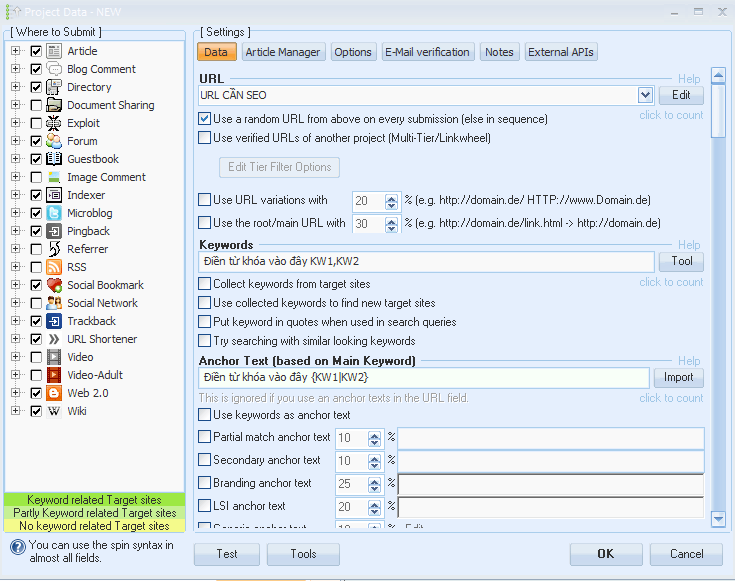Enable Use keywords as anchor text
The image size is (735, 581).
[x=204, y=415]
